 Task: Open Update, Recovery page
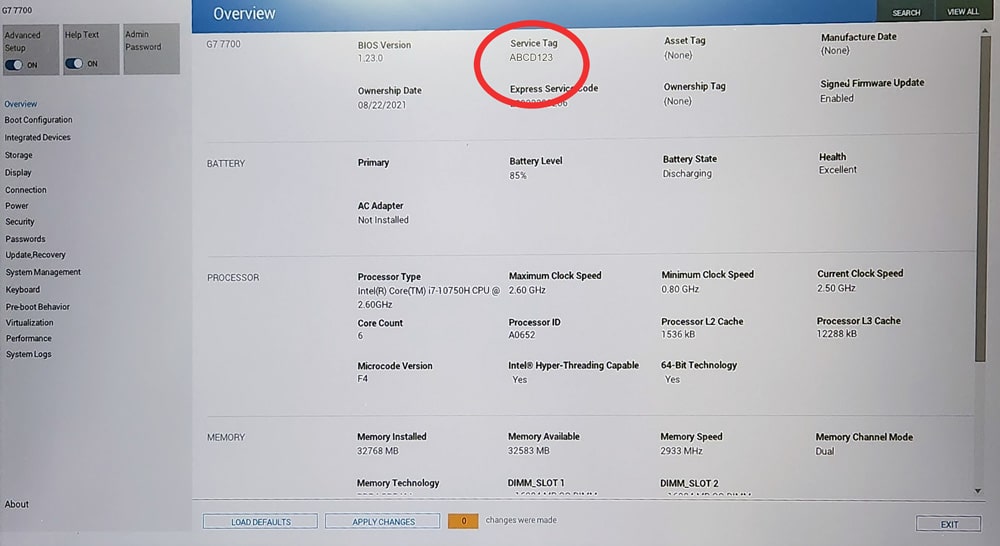[36, 255]
